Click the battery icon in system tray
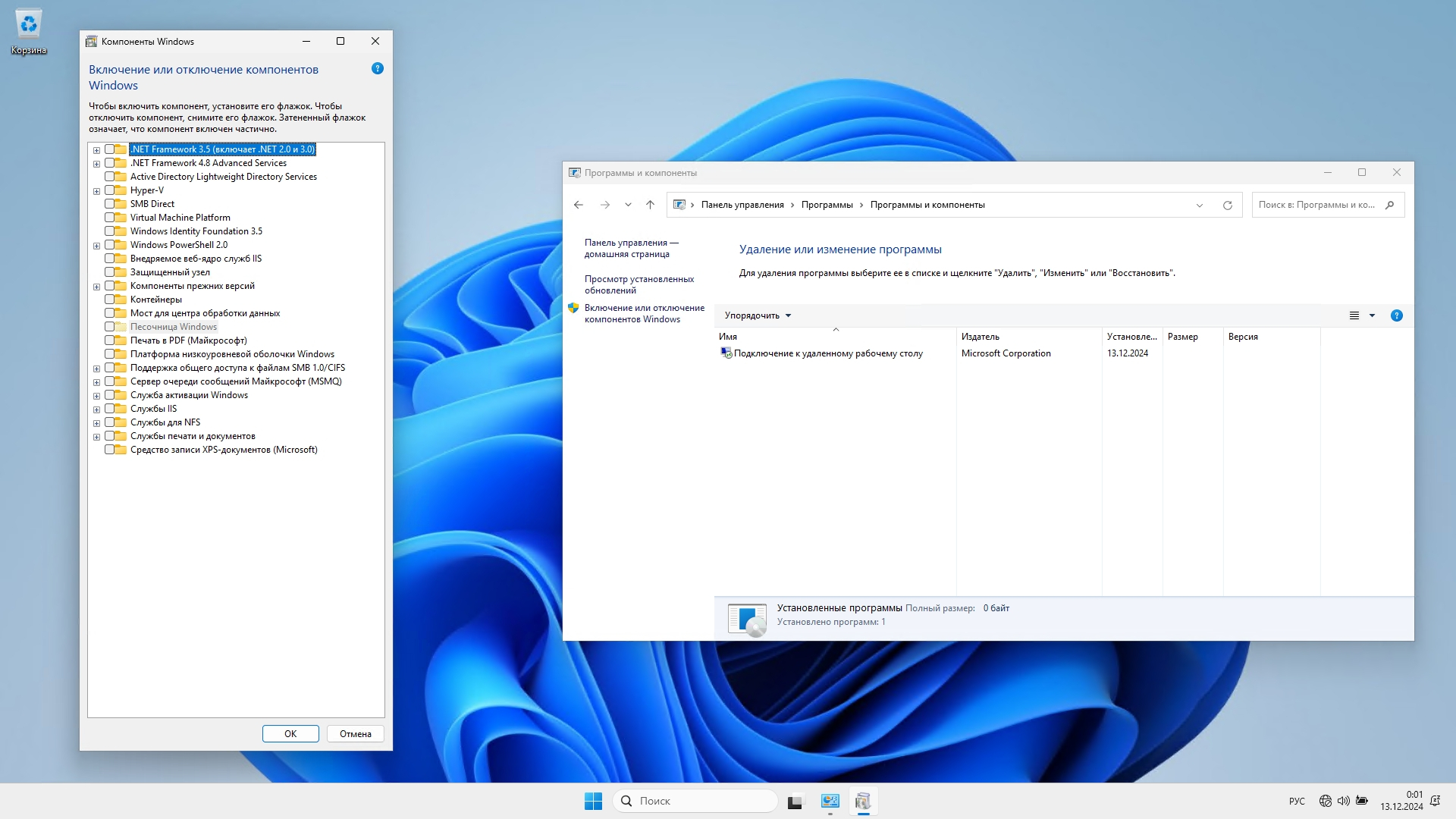This screenshot has width=1456, height=819. coord(1362,801)
